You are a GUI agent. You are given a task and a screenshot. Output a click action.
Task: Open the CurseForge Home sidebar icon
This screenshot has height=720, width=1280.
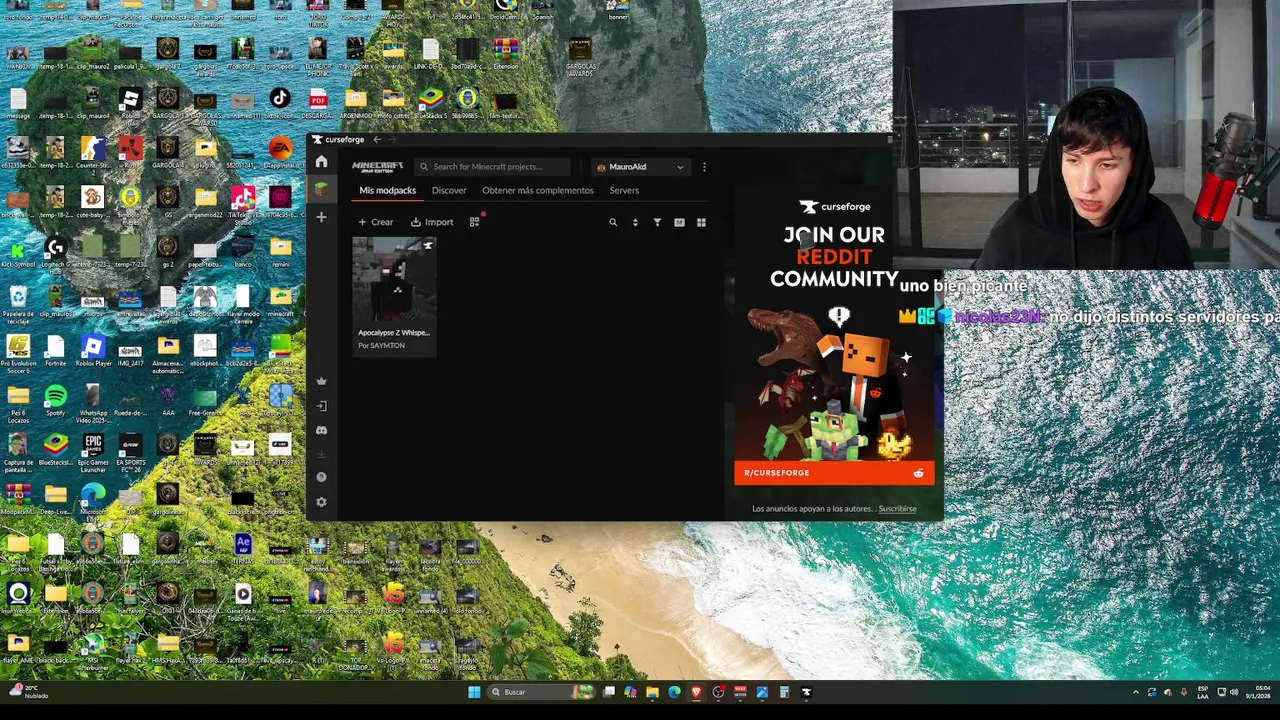pyautogui.click(x=321, y=162)
